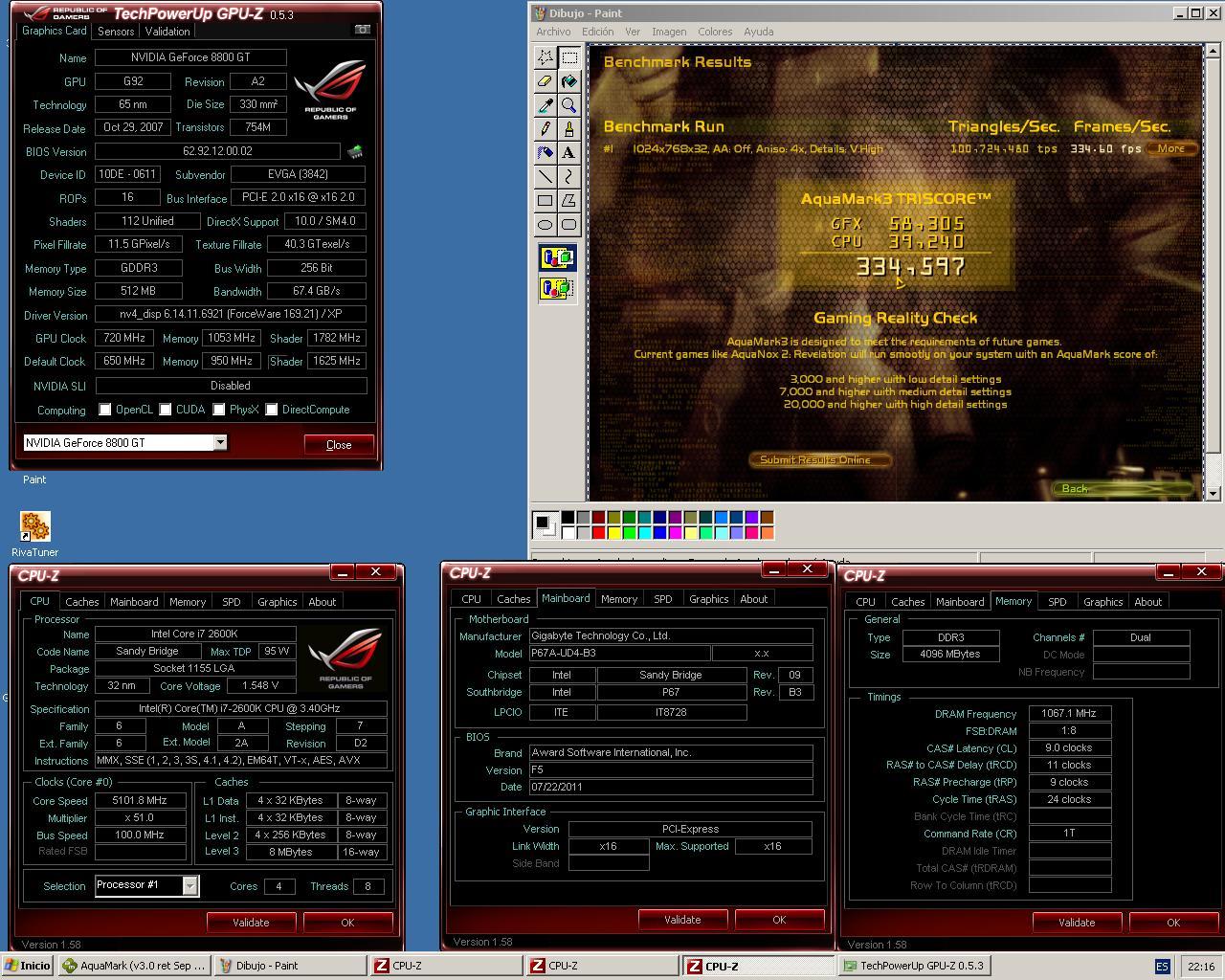This screenshot has width=1225, height=980.
Task: Click the ES language indicator in tray
Action: (1162, 967)
